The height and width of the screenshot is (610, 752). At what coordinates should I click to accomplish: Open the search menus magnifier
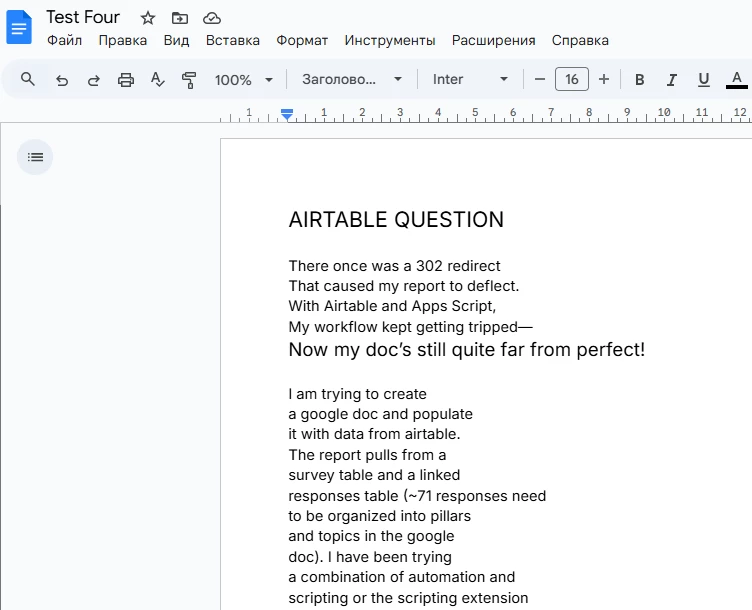click(x=28, y=79)
